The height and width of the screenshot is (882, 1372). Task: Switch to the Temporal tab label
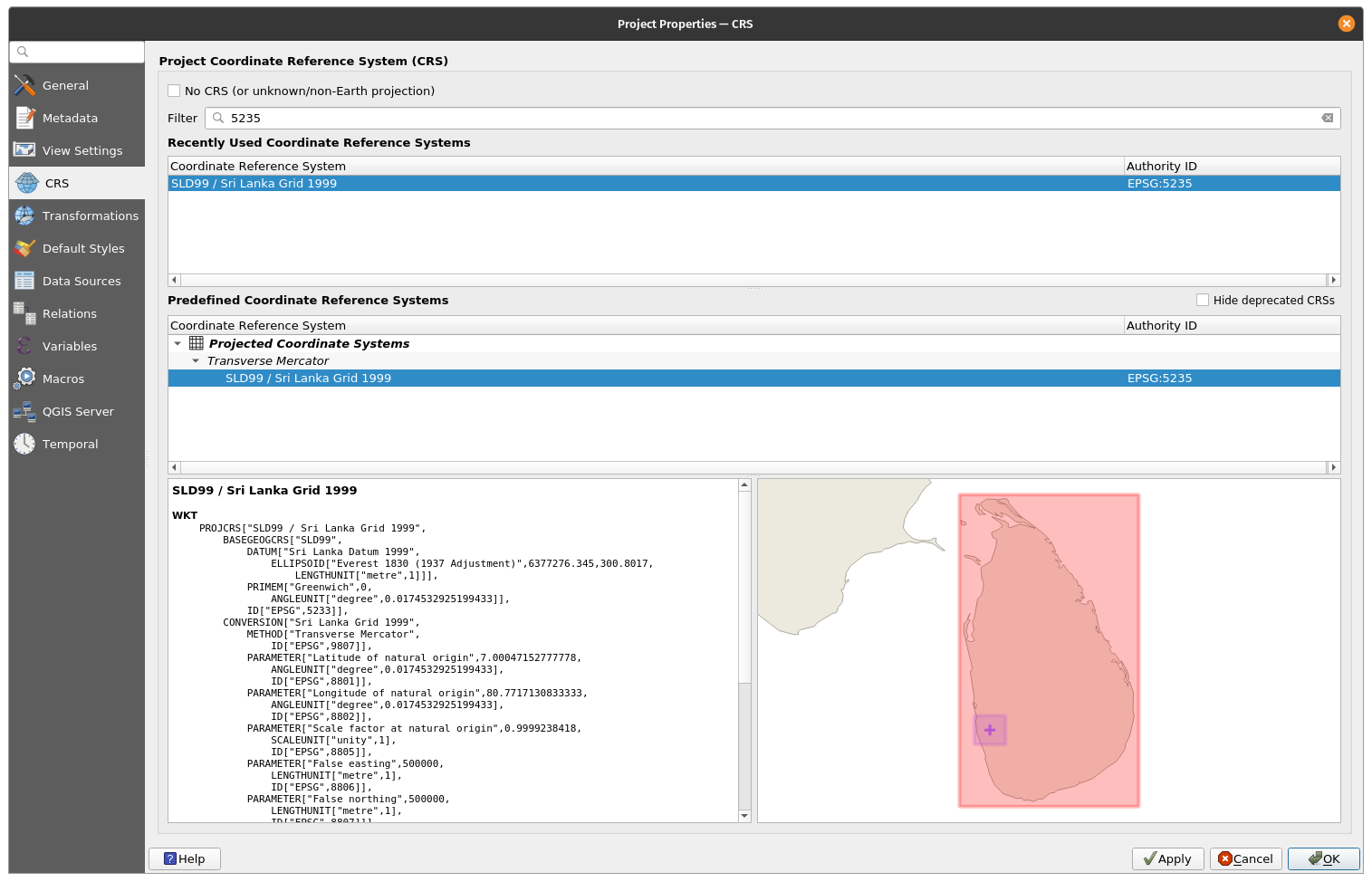[x=70, y=444]
